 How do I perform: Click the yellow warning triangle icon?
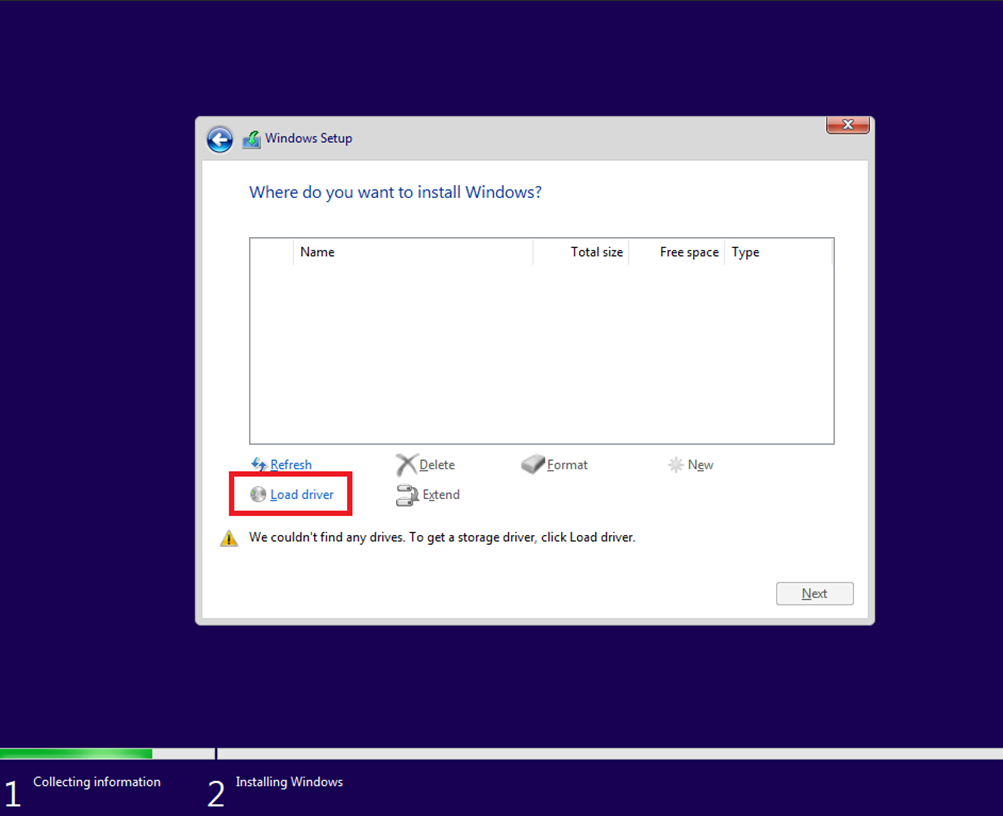(x=229, y=539)
